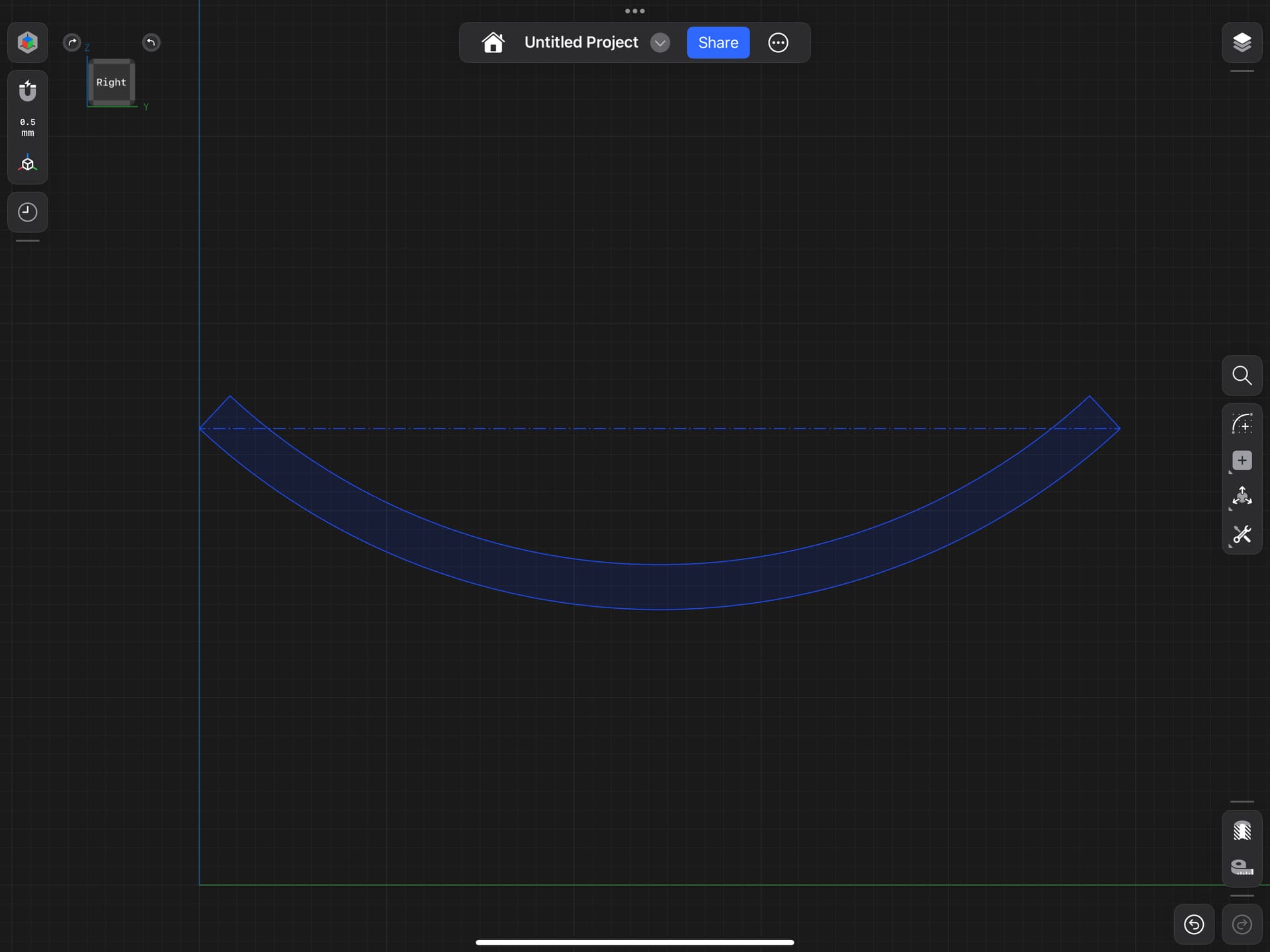Open the Items layers panel
Viewport: 1270px width, 952px height.
click(1242, 42)
